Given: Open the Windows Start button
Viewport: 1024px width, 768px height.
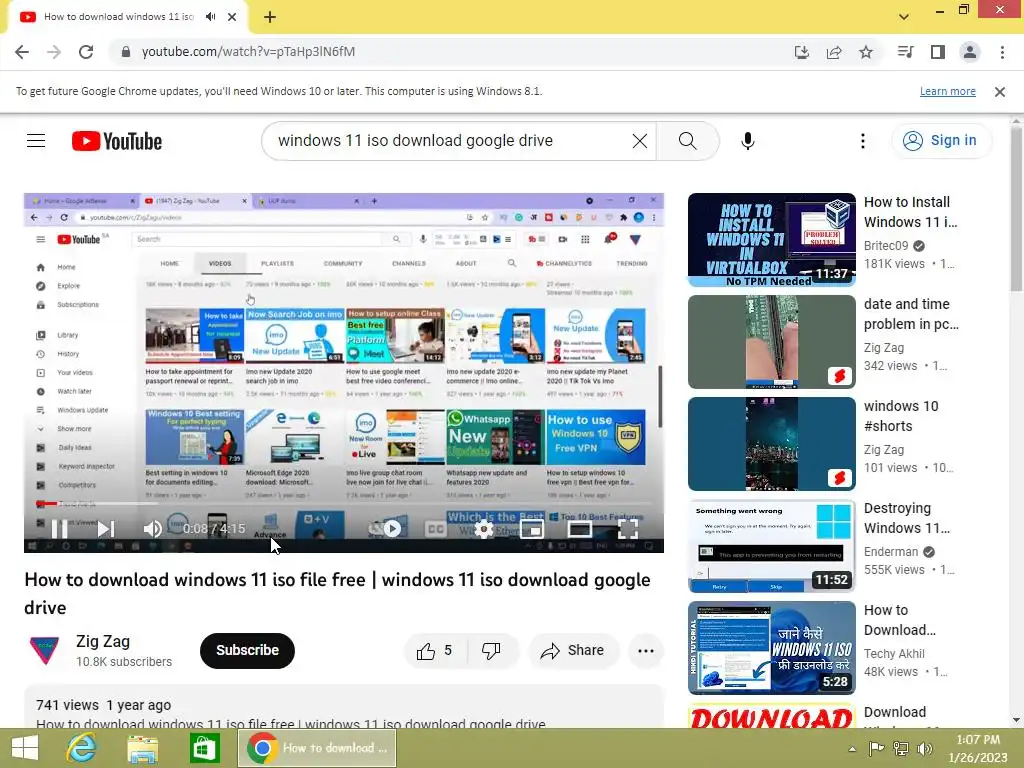Looking at the screenshot, I should coord(25,748).
